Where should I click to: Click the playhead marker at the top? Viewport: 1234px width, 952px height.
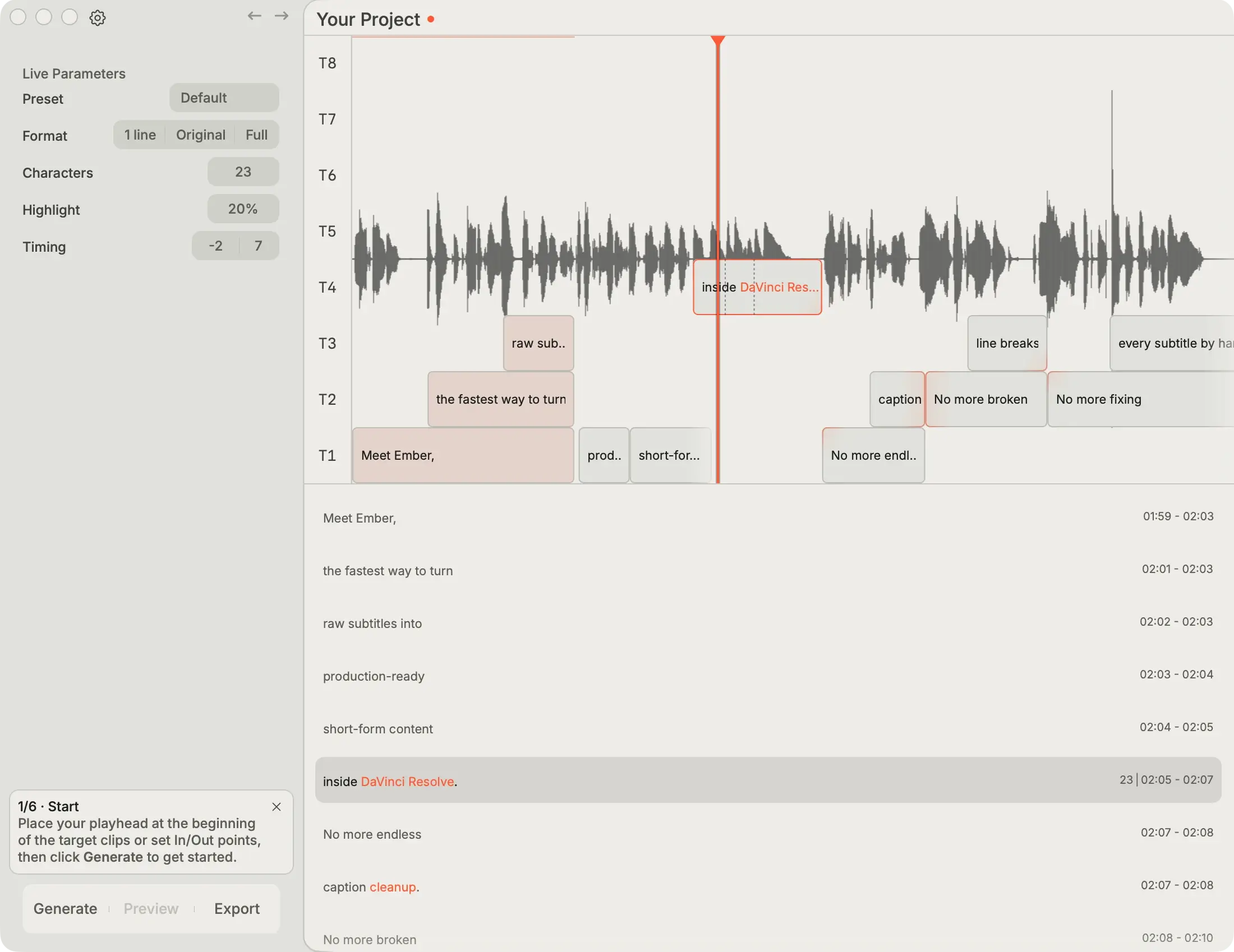(x=717, y=41)
